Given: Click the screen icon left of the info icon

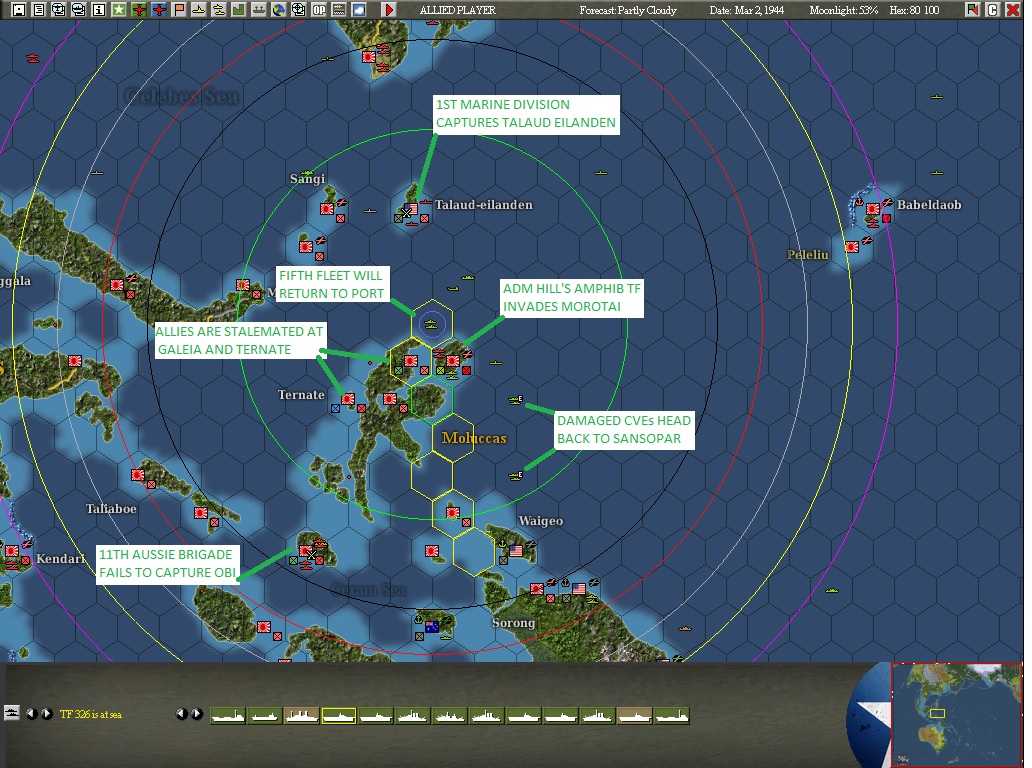Looking at the screenshot, I should [79, 9].
